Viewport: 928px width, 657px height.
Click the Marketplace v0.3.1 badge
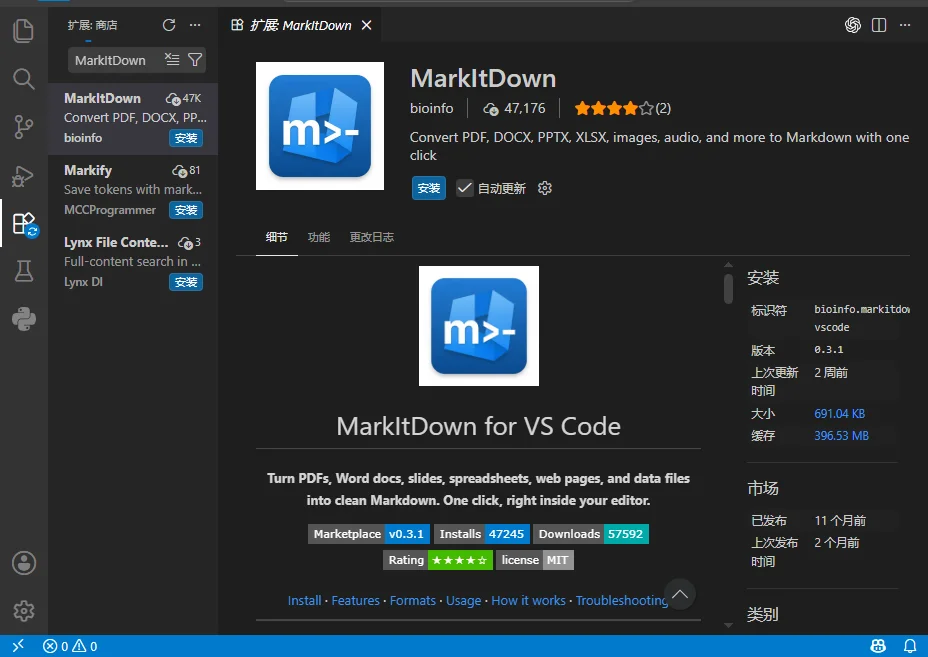[369, 534]
